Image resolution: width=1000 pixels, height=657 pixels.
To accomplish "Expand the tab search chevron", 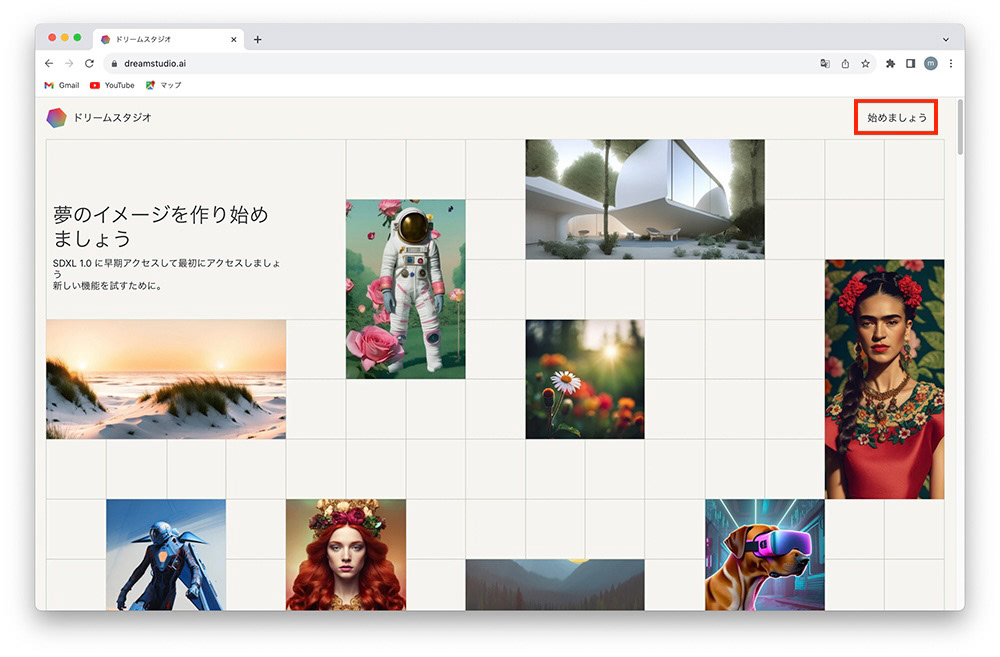I will [x=946, y=40].
